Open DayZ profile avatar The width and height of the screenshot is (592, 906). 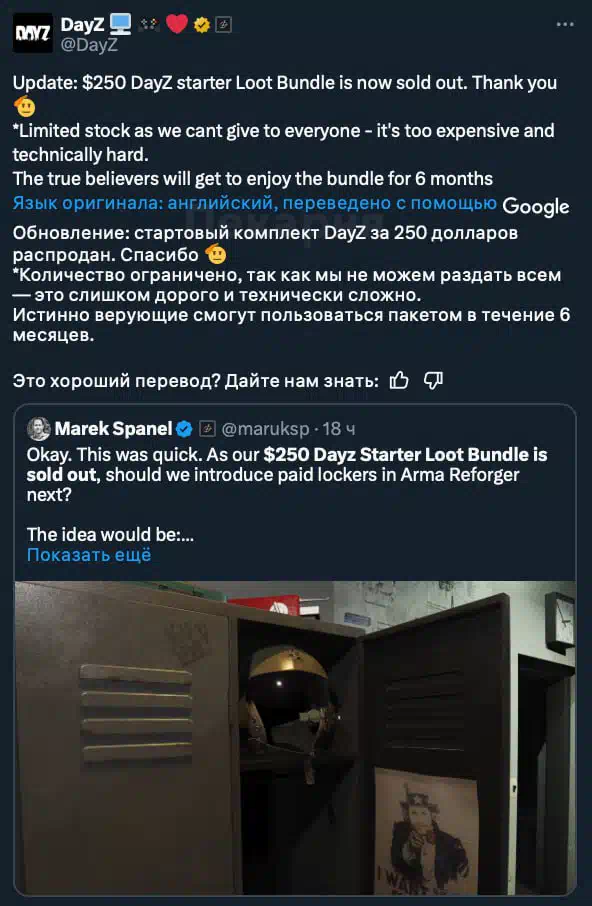[x=33, y=33]
